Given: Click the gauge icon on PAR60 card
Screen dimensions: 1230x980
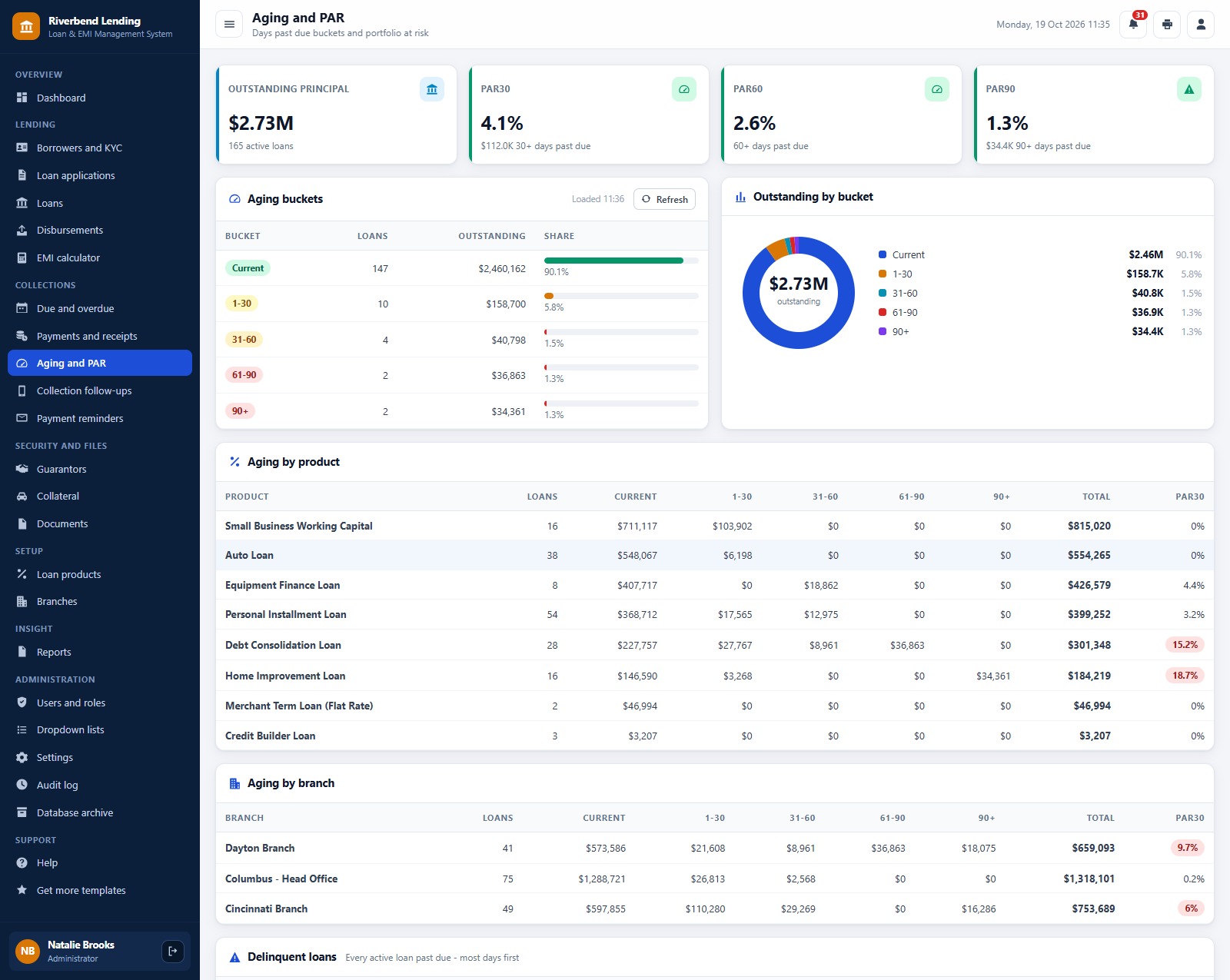Looking at the screenshot, I should point(937,89).
